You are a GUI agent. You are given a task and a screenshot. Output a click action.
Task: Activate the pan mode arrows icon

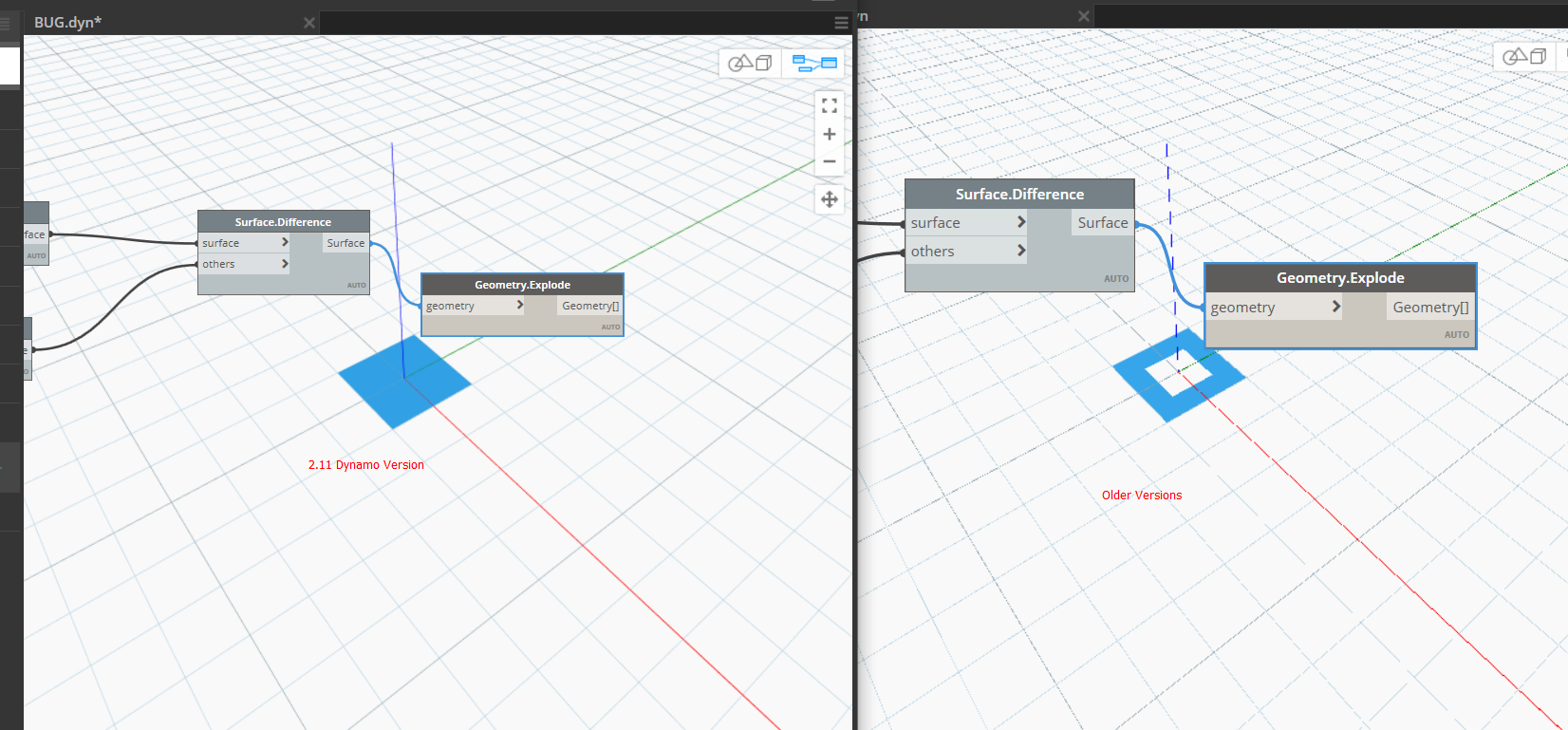tap(830, 199)
